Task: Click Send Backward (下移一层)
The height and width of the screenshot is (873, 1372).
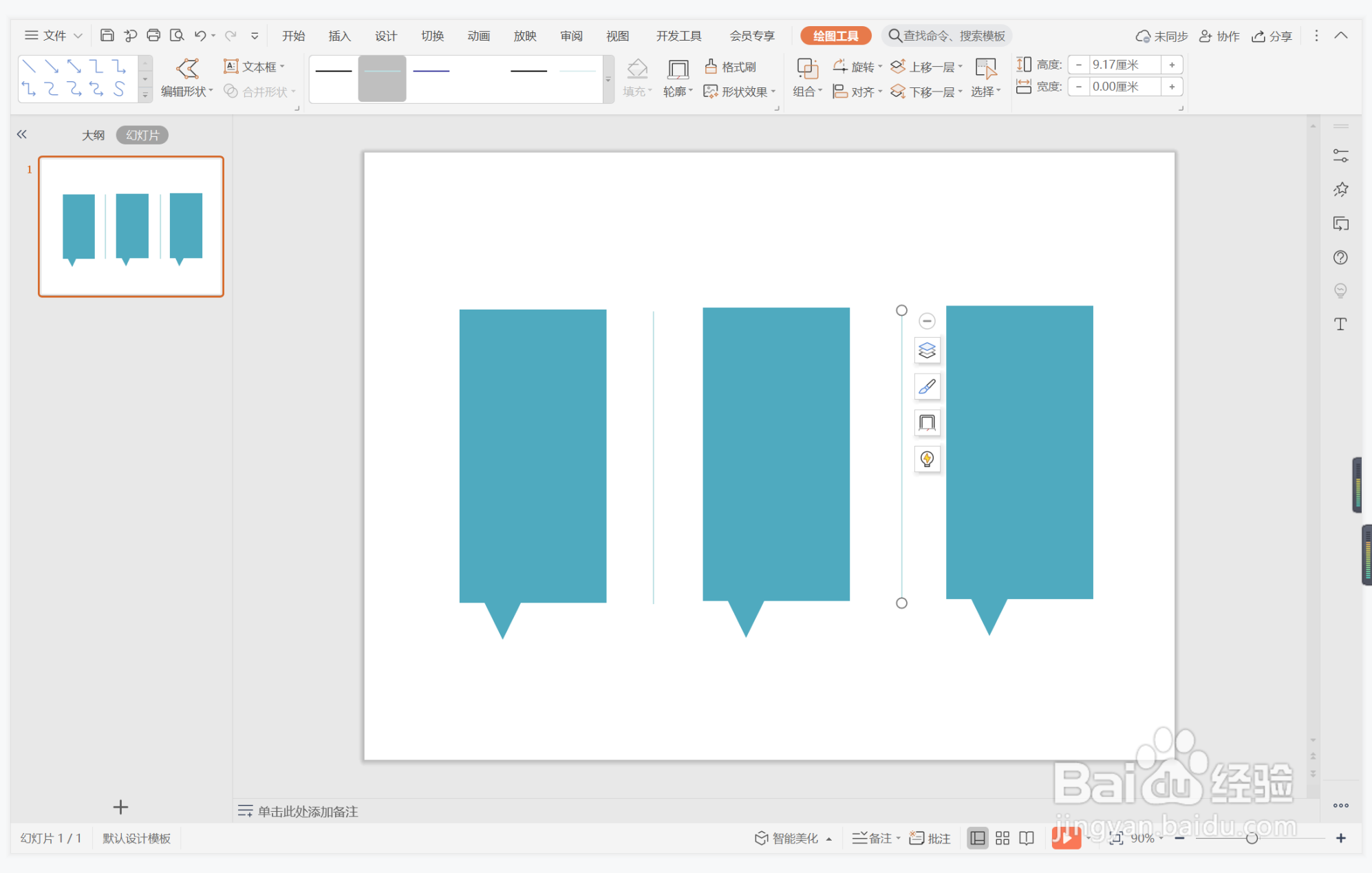Action: [926, 91]
